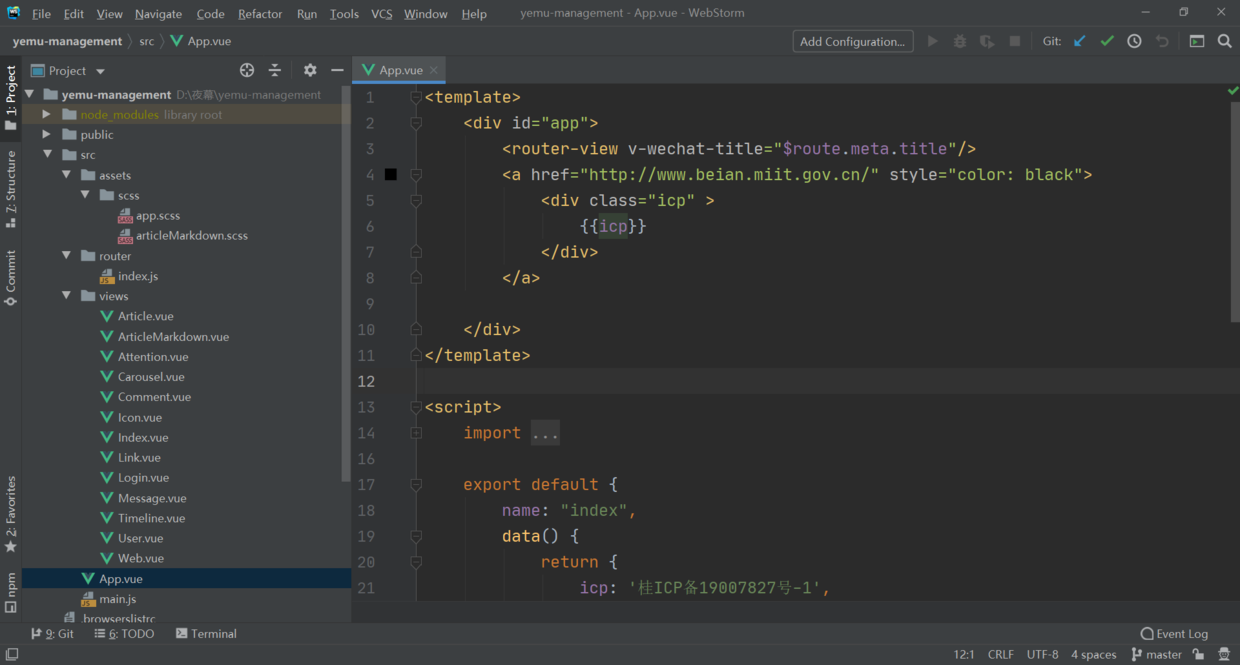Click Run with Coverage icon

987,41
